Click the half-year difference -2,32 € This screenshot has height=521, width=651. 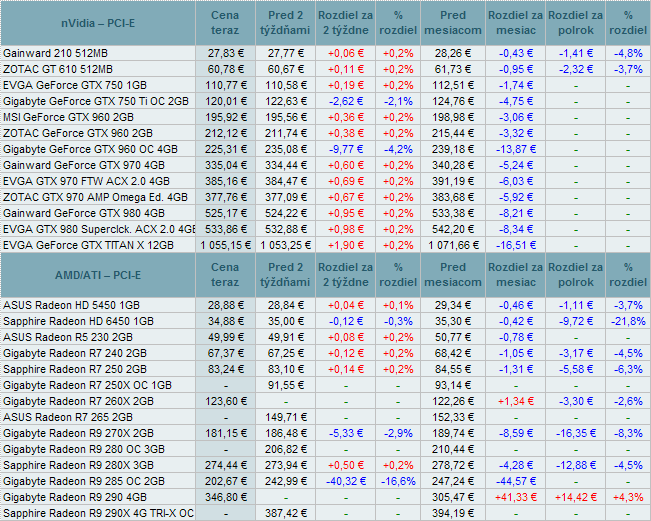coord(576,69)
